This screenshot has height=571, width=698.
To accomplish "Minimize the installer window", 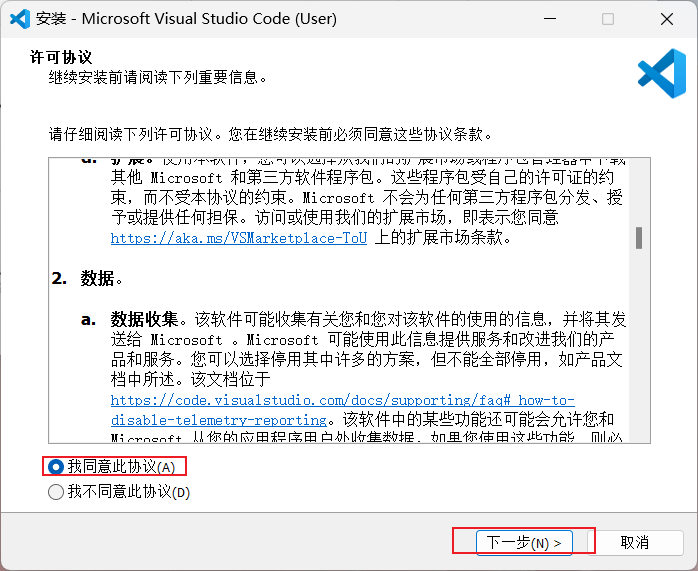I will 550,19.
